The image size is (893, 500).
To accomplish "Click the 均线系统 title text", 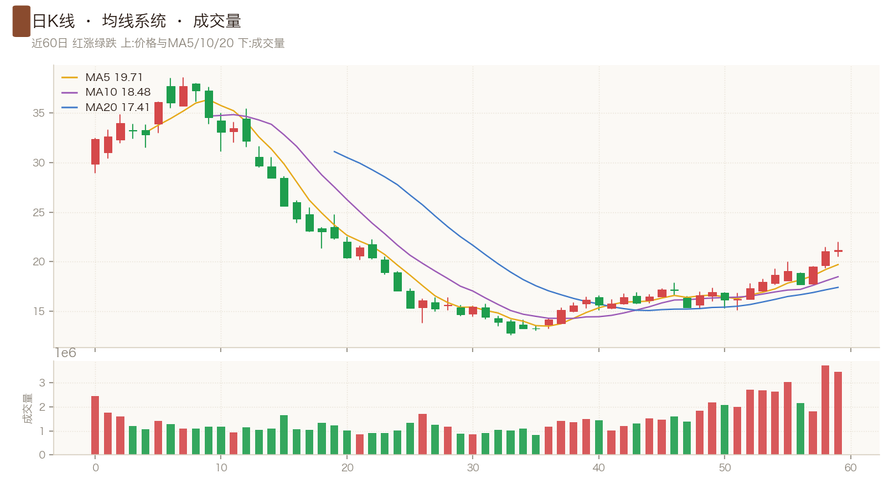I will (134, 21).
